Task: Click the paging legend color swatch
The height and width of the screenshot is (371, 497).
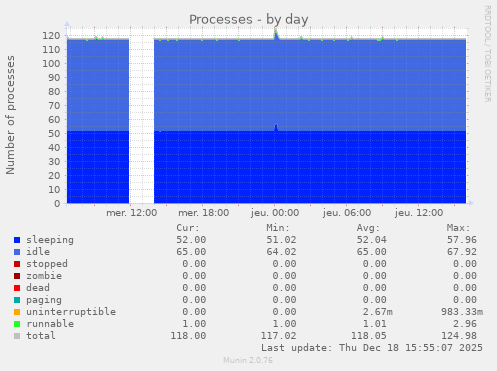Action: coord(17,300)
